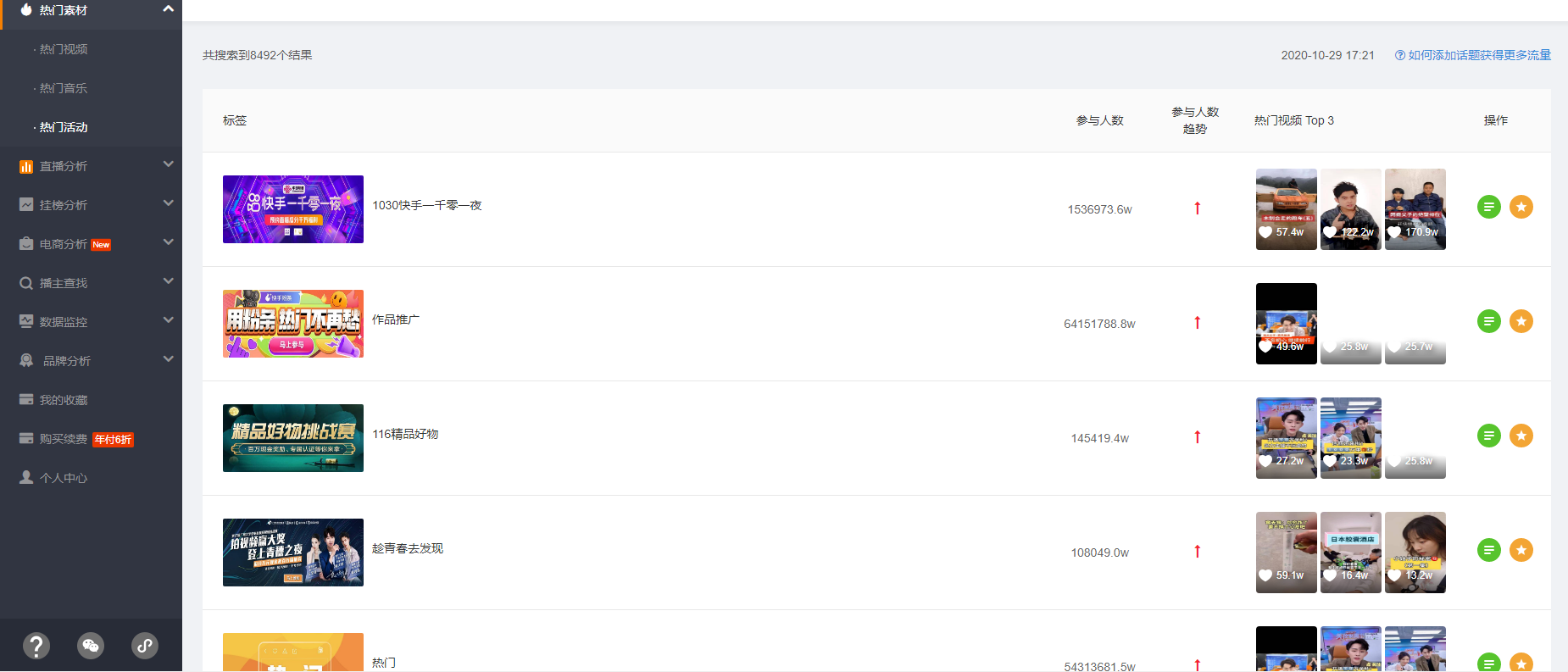Open details for 作品推广 (green icon)
The height and width of the screenshot is (672, 1568).
(x=1489, y=321)
